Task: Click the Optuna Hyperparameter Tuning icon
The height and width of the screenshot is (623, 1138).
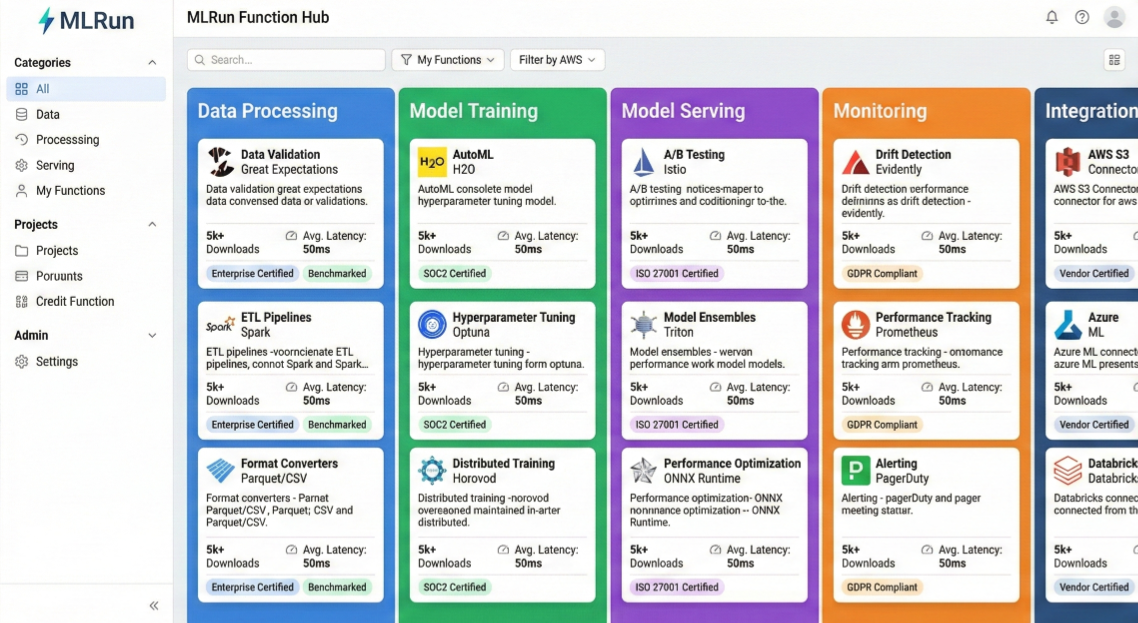Action: (432, 325)
